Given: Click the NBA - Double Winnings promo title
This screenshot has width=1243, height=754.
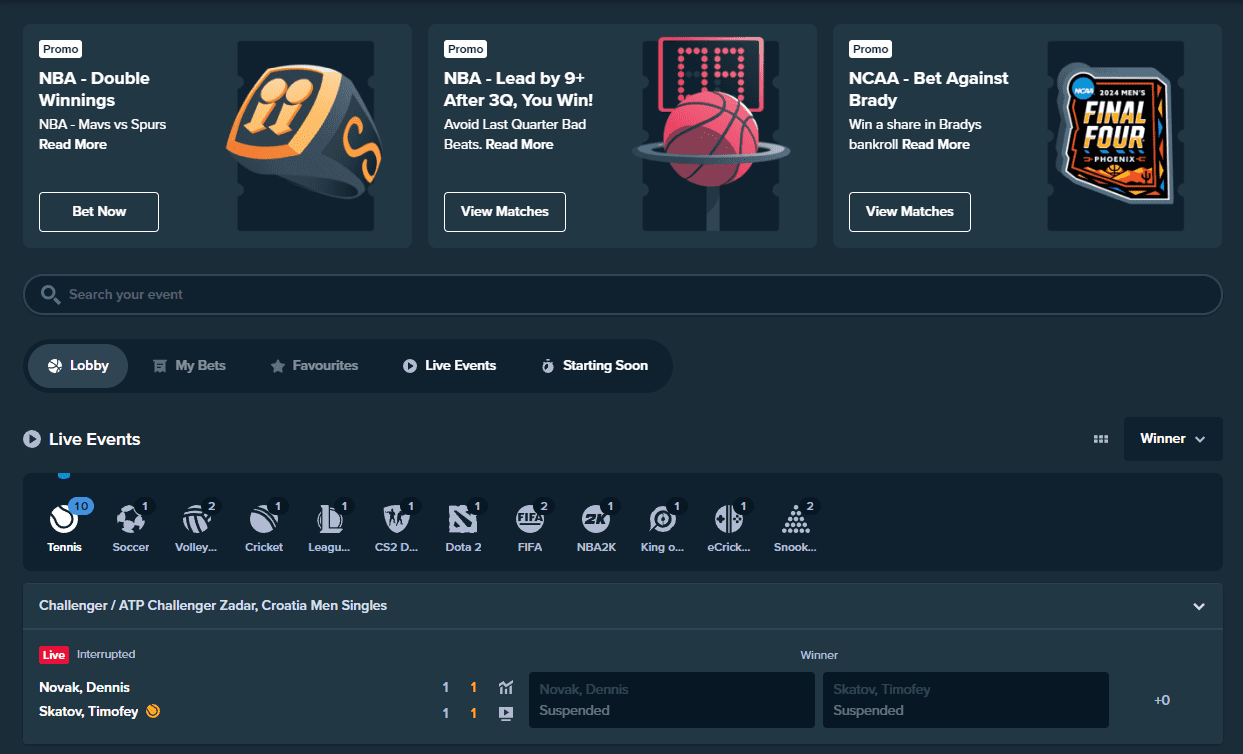Looking at the screenshot, I should [x=94, y=89].
